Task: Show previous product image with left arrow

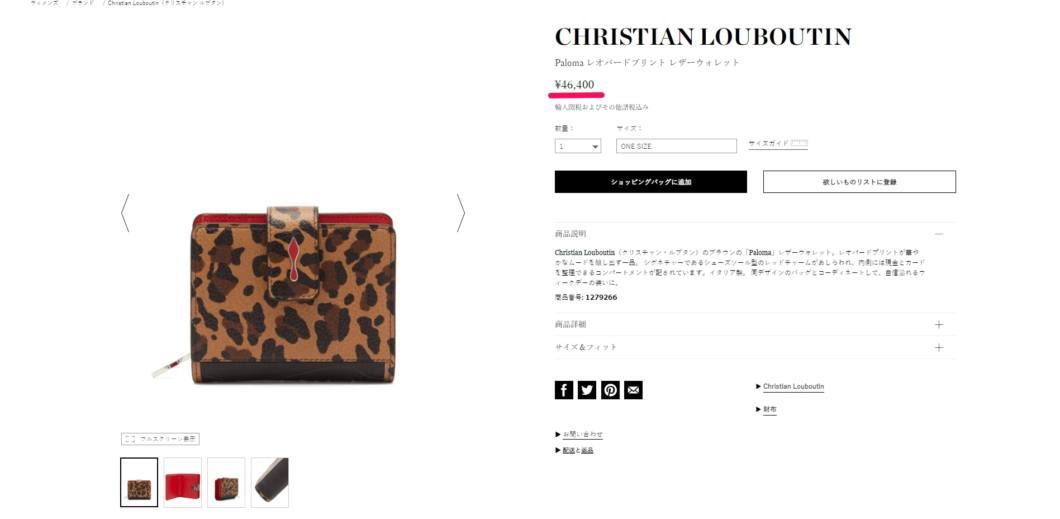Action: click(x=125, y=214)
